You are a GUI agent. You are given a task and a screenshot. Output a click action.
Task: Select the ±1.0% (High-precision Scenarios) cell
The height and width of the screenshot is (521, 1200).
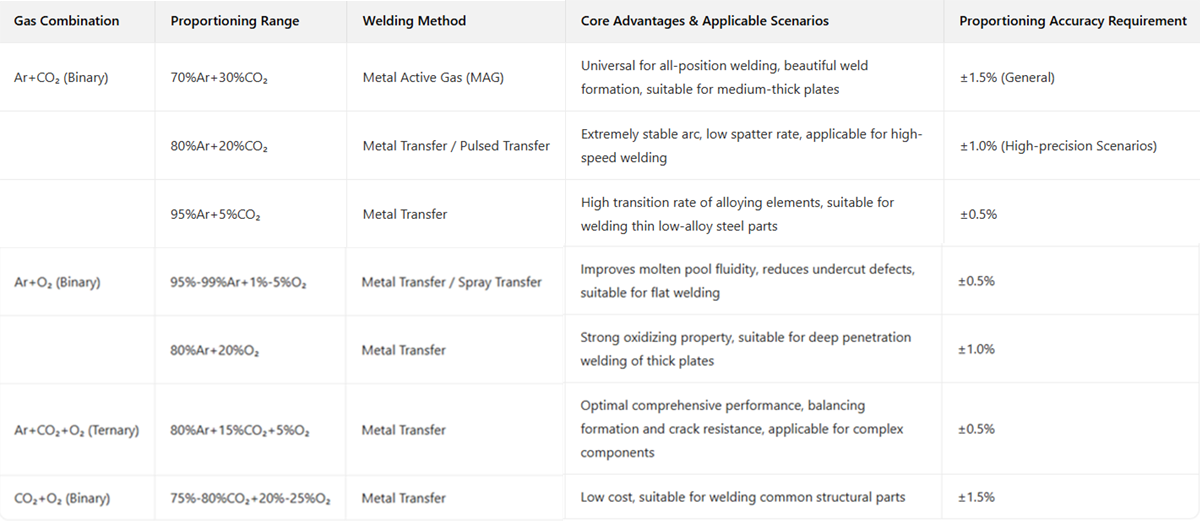click(1058, 146)
